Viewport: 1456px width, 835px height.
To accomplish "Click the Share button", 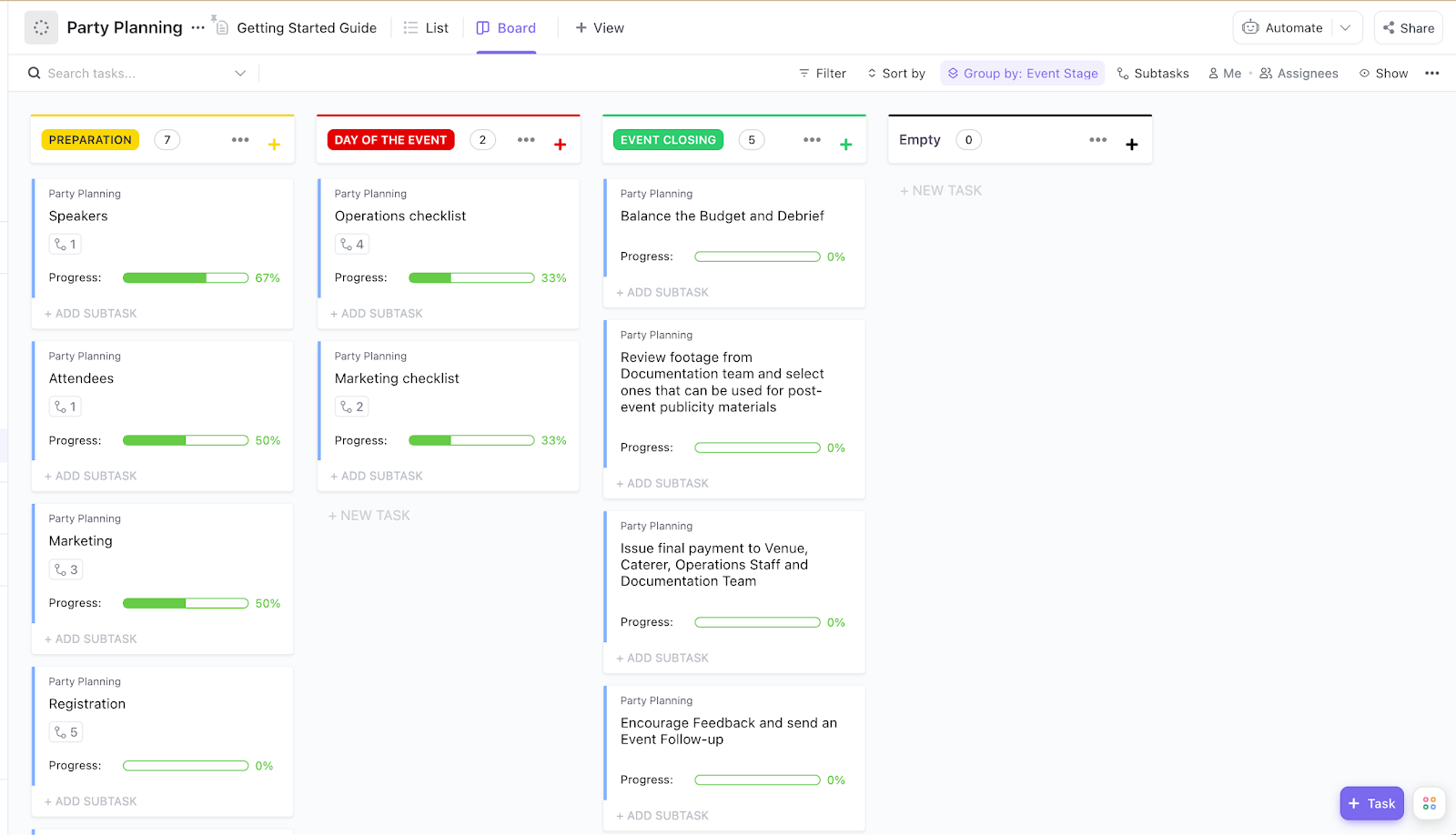I will pos(1408,28).
